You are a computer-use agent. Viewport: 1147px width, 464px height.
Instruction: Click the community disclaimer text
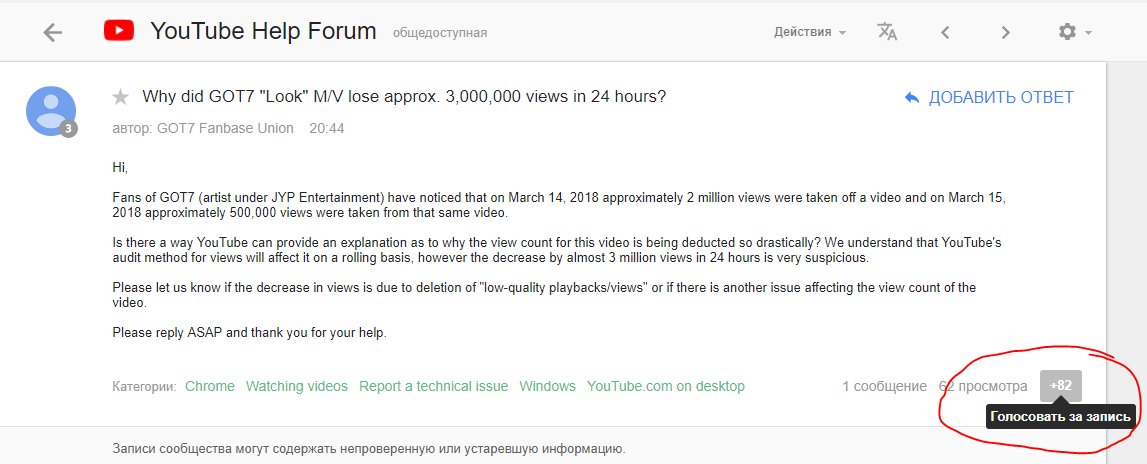(369, 449)
